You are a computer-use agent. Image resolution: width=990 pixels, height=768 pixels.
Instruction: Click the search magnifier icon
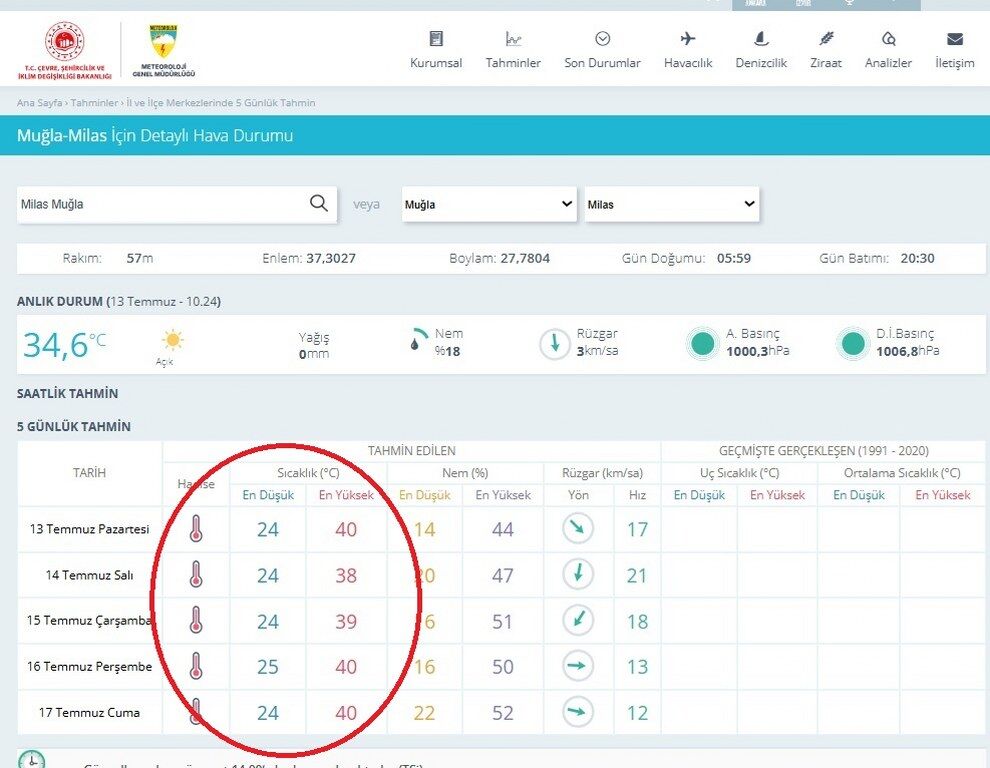coord(319,203)
